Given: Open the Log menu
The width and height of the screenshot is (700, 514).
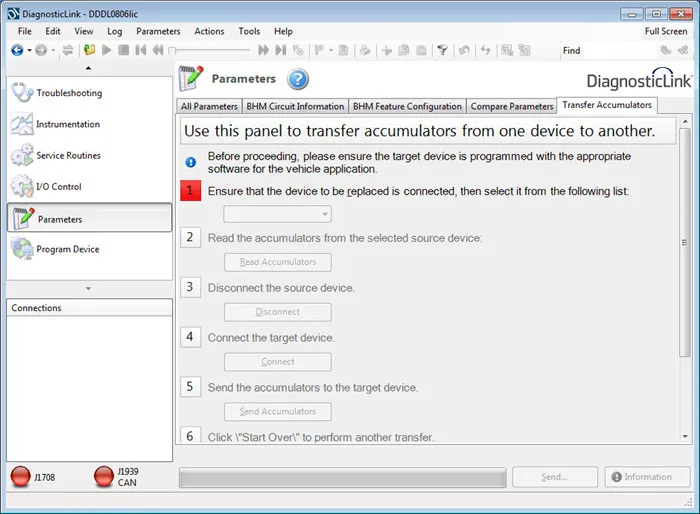Looking at the screenshot, I should coord(114,31).
